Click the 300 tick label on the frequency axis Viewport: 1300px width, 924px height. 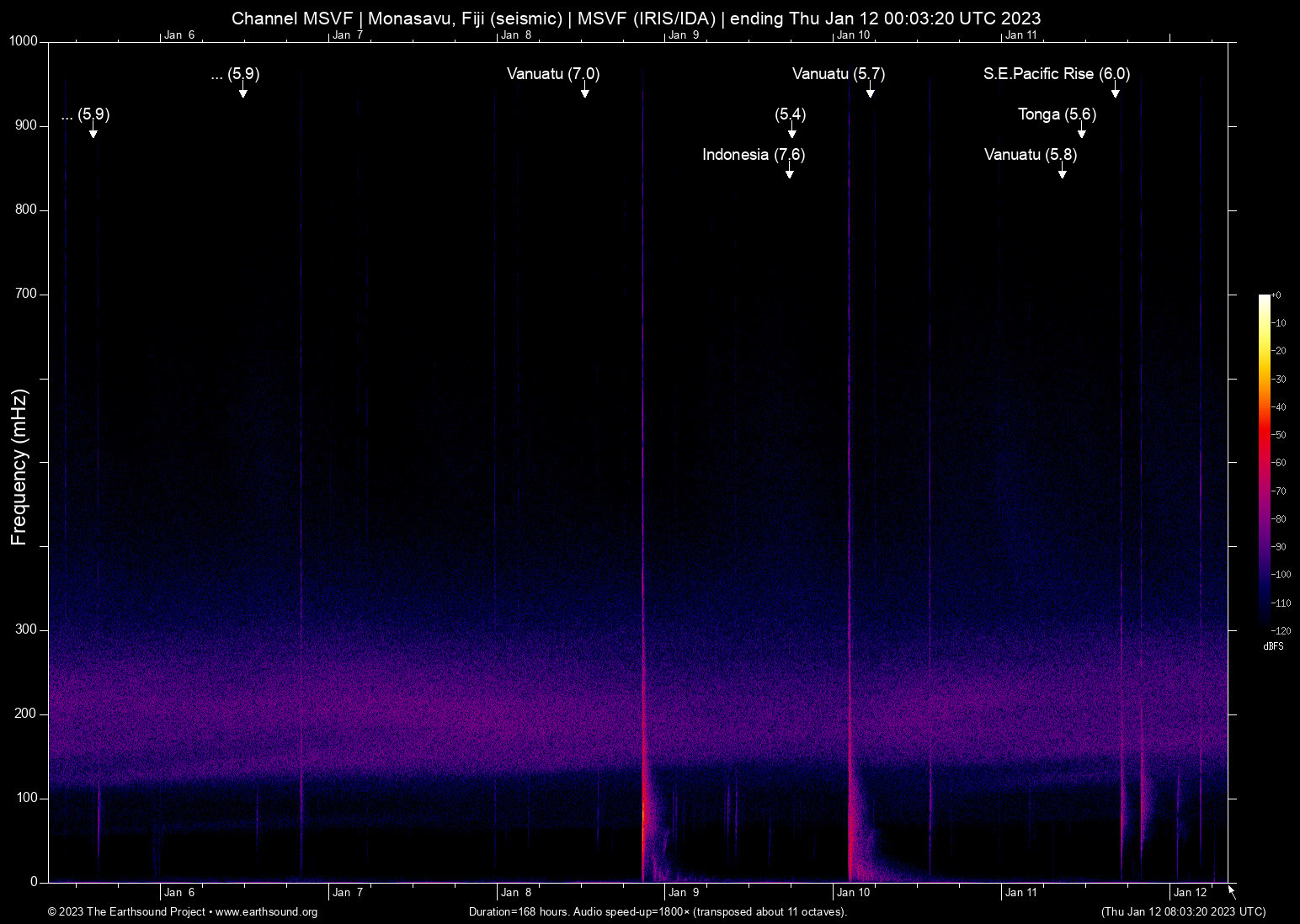26,629
